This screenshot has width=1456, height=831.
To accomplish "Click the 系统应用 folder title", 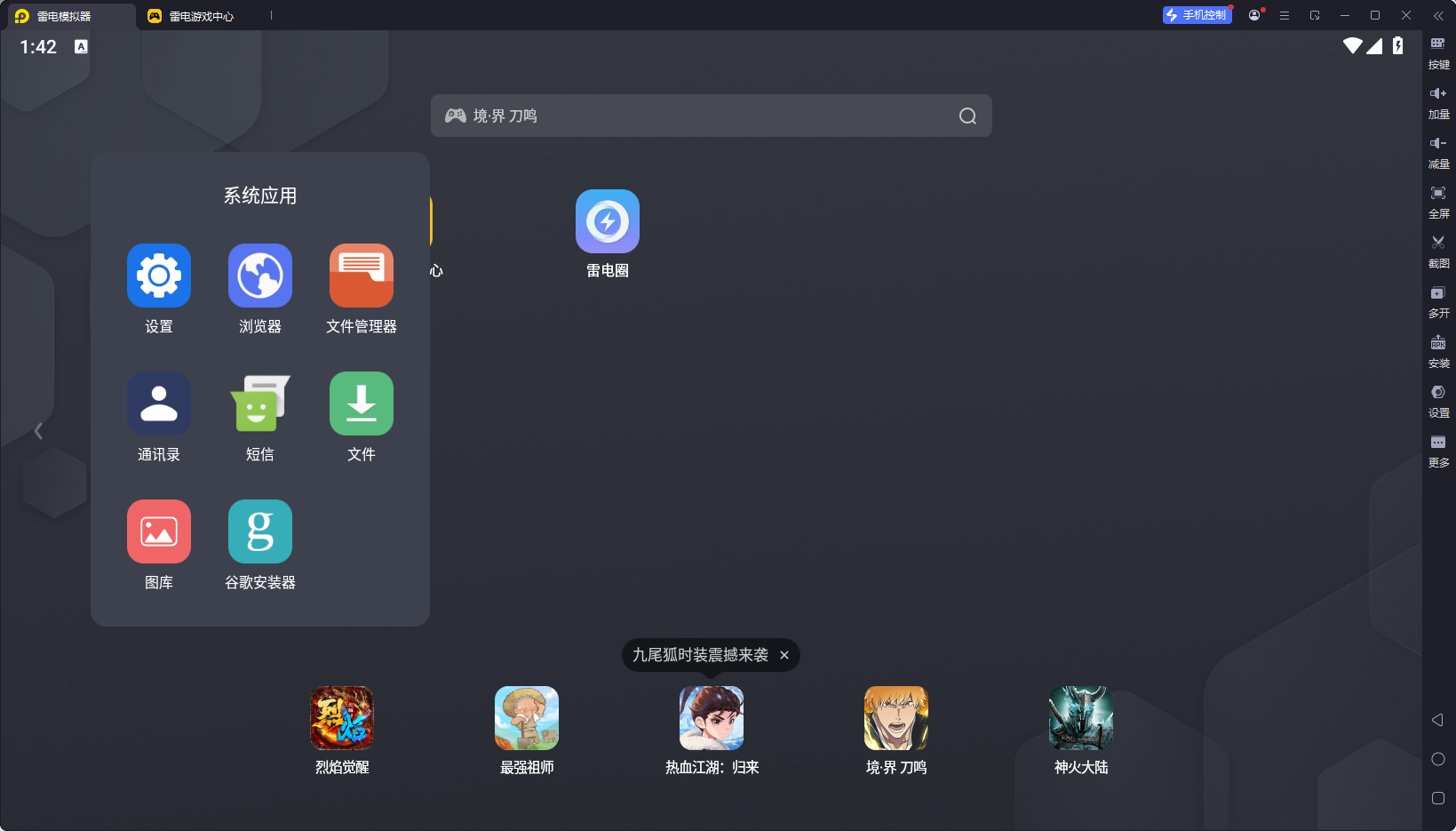I will tap(260, 196).
